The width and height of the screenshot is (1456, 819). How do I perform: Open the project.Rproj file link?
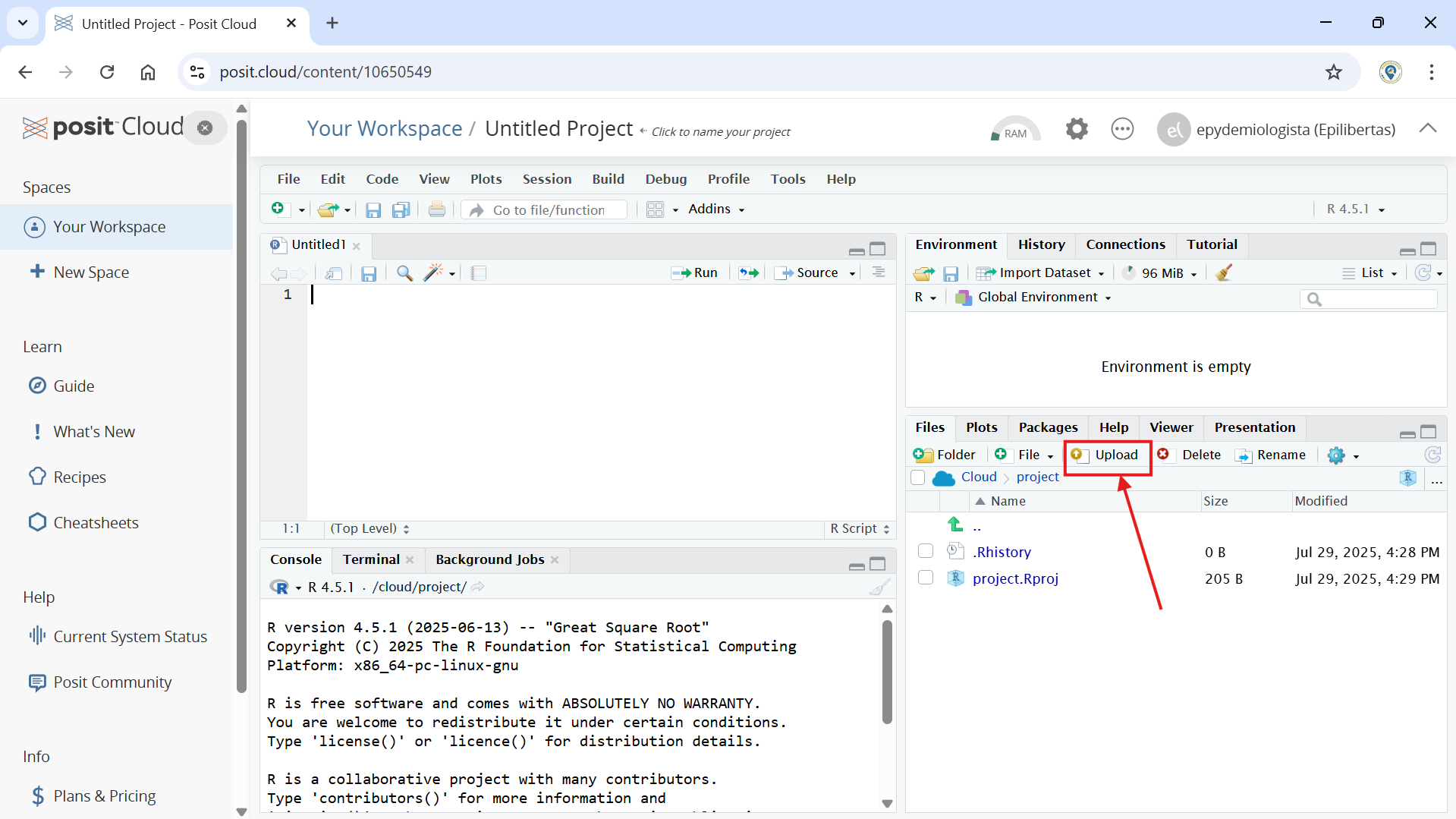[x=1015, y=578]
